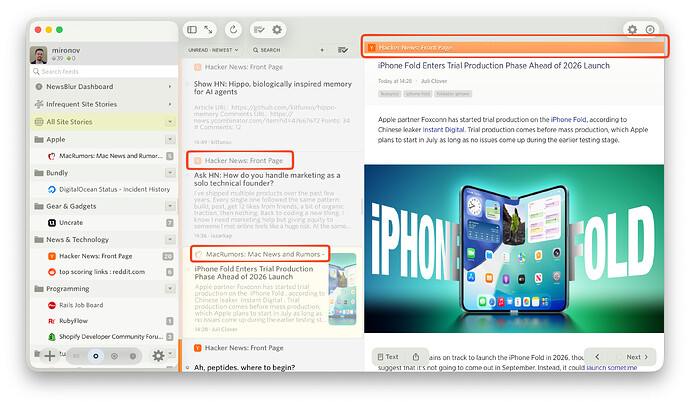Open top scoring links : reddit.com feed
Viewport: 690px width, 406px height.
coord(104,272)
